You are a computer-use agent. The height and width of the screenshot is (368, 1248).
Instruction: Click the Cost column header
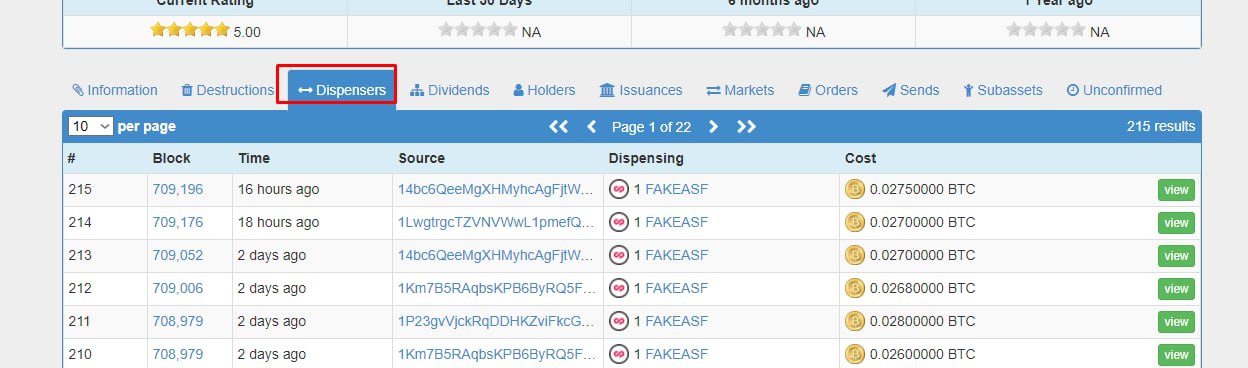861,158
